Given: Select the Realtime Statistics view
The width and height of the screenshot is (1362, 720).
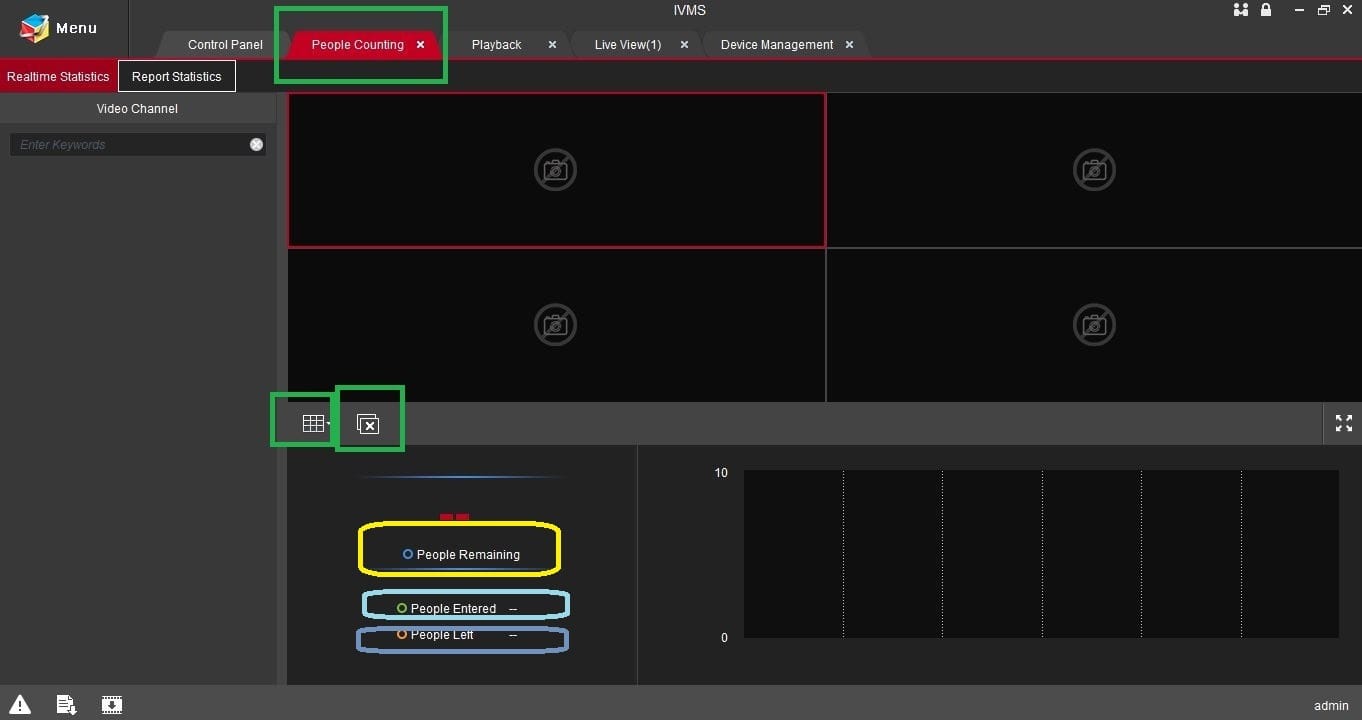Looking at the screenshot, I should tap(57, 76).
